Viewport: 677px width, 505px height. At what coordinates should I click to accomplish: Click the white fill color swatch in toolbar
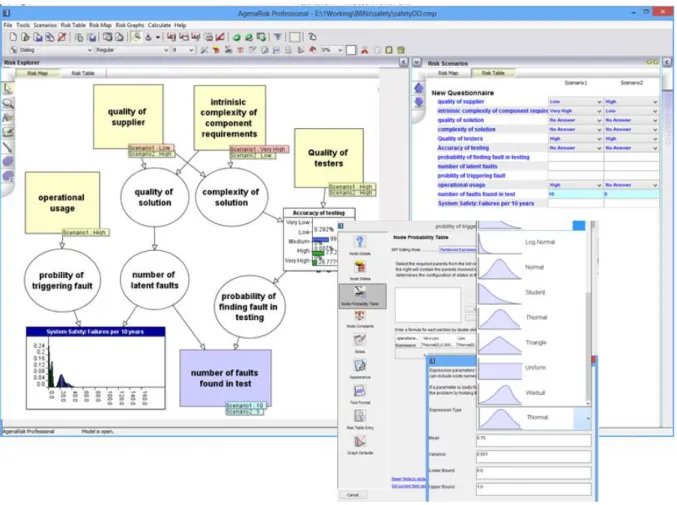point(351,50)
